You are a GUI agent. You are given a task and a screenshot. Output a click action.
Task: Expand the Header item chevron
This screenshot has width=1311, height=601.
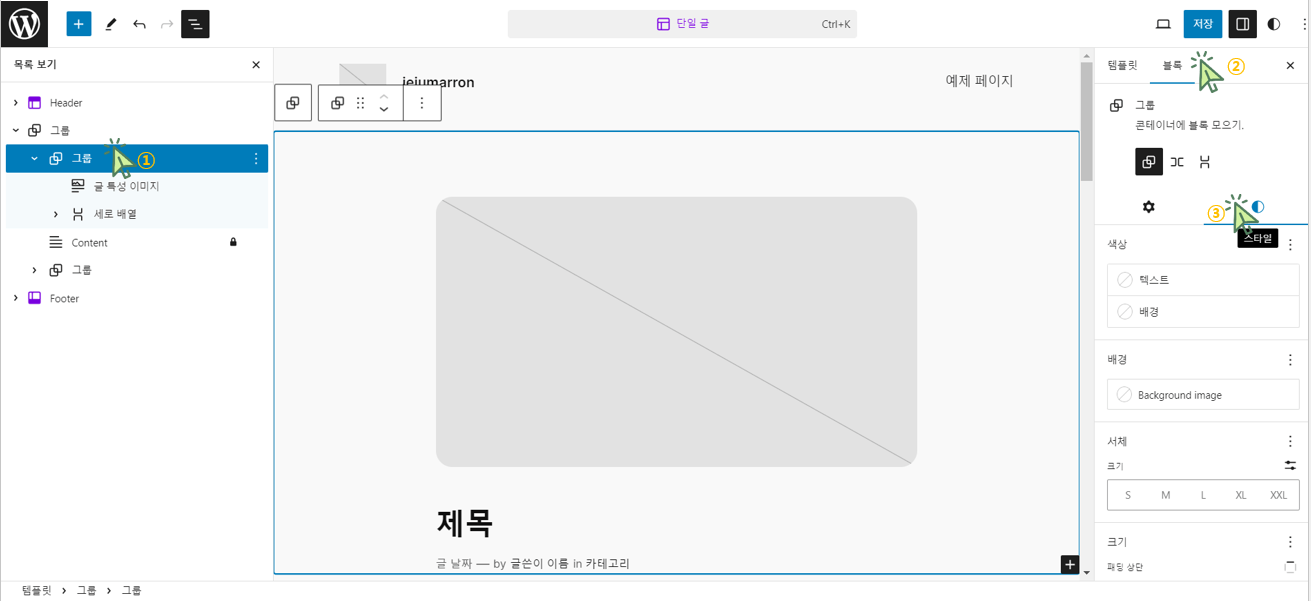click(16, 102)
